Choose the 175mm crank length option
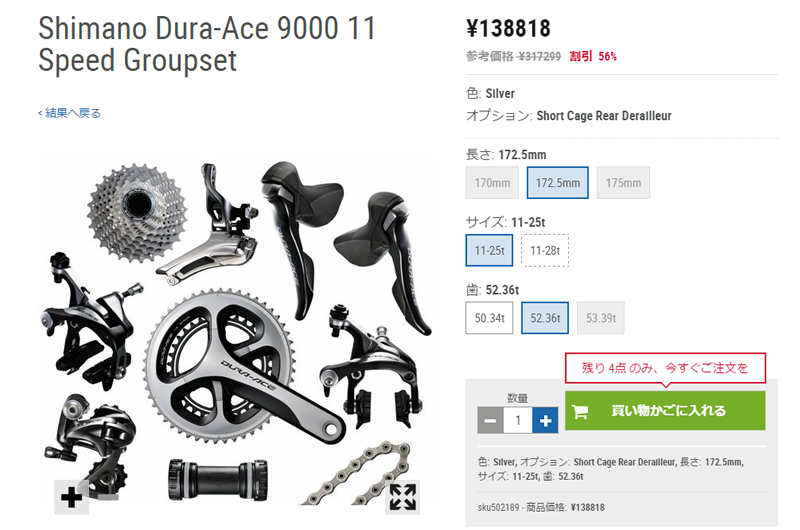The width and height of the screenshot is (800, 530). [x=623, y=183]
